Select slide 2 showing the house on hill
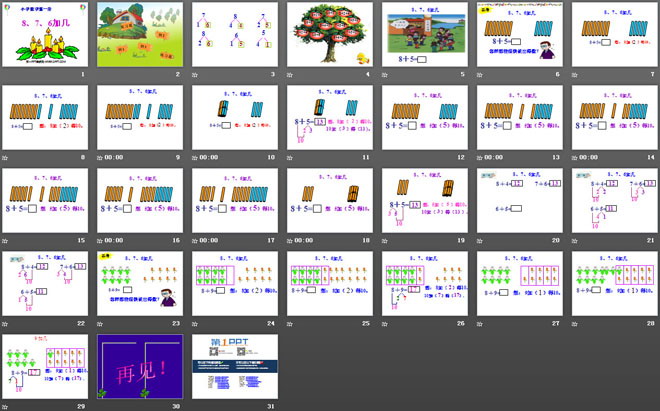The width and height of the screenshot is (660, 411). tap(140, 35)
